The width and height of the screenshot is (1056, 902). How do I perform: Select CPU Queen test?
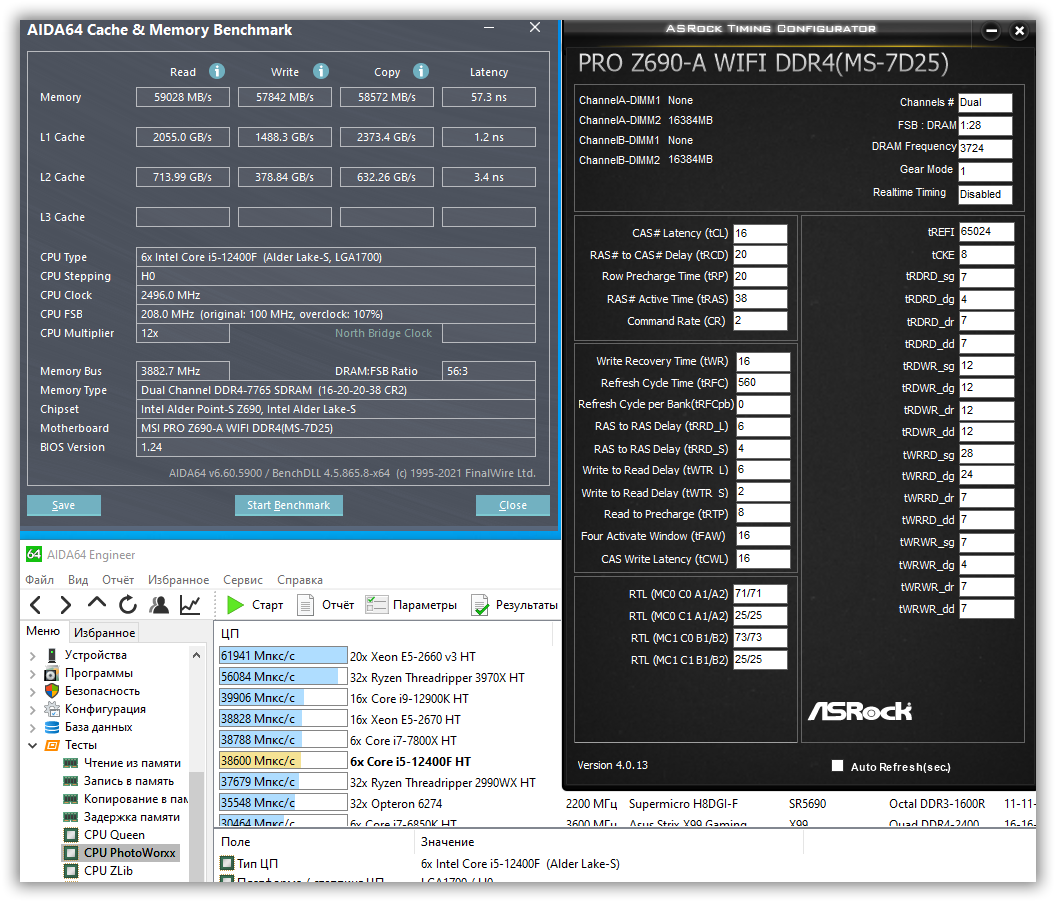click(114, 835)
